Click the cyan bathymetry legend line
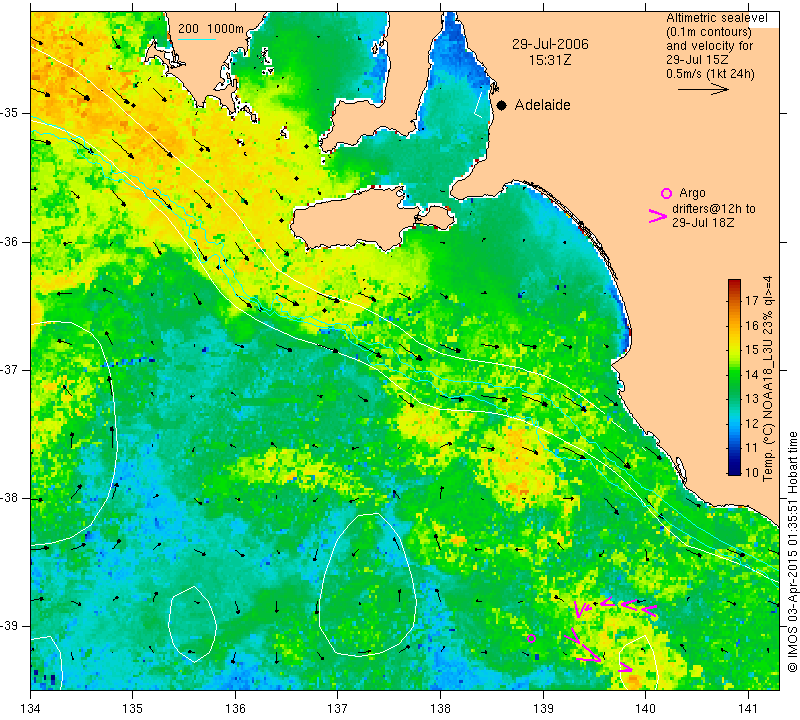Screen dimensions: 800x720 [x=197, y=39]
